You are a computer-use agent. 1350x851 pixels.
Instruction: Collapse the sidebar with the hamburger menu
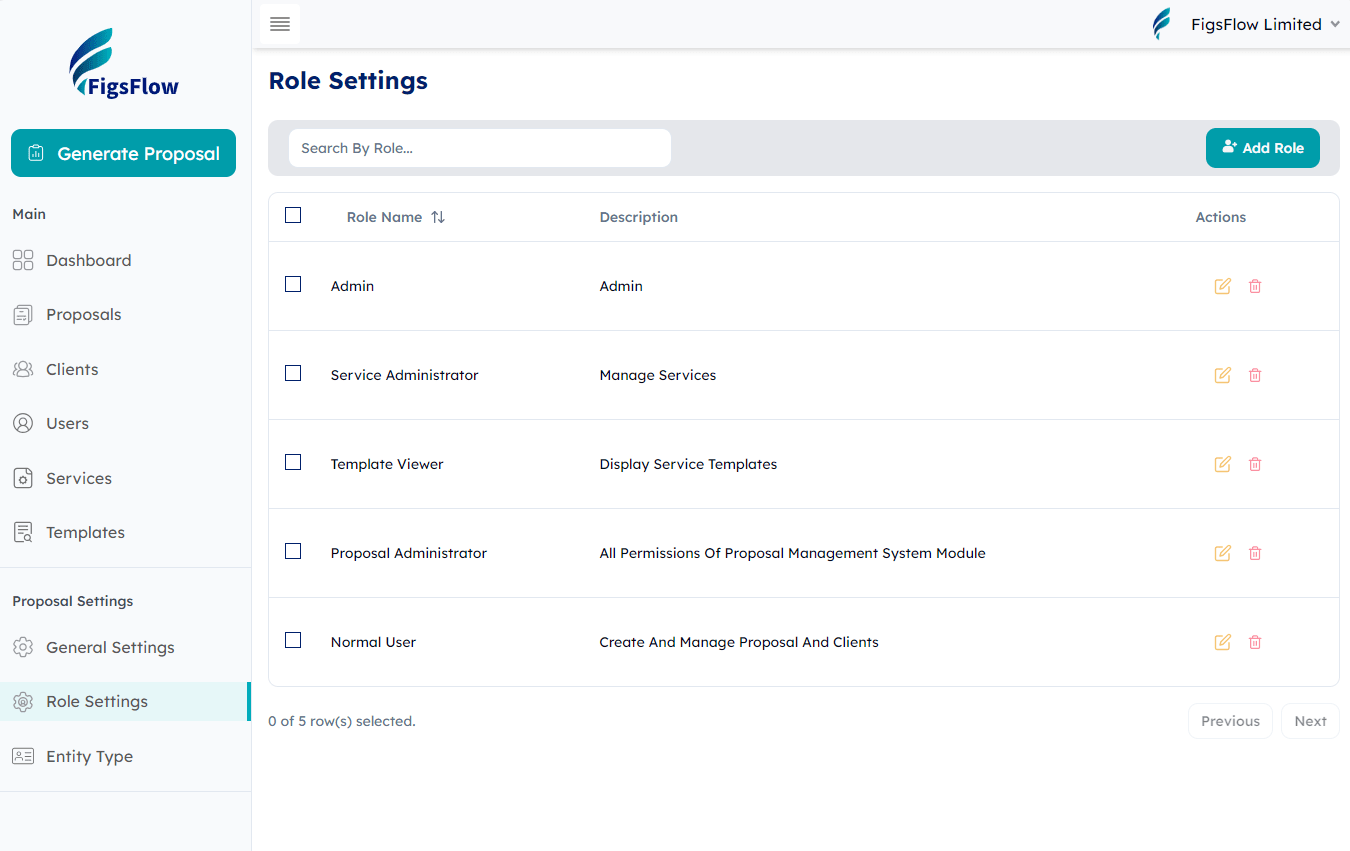[x=279, y=24]
